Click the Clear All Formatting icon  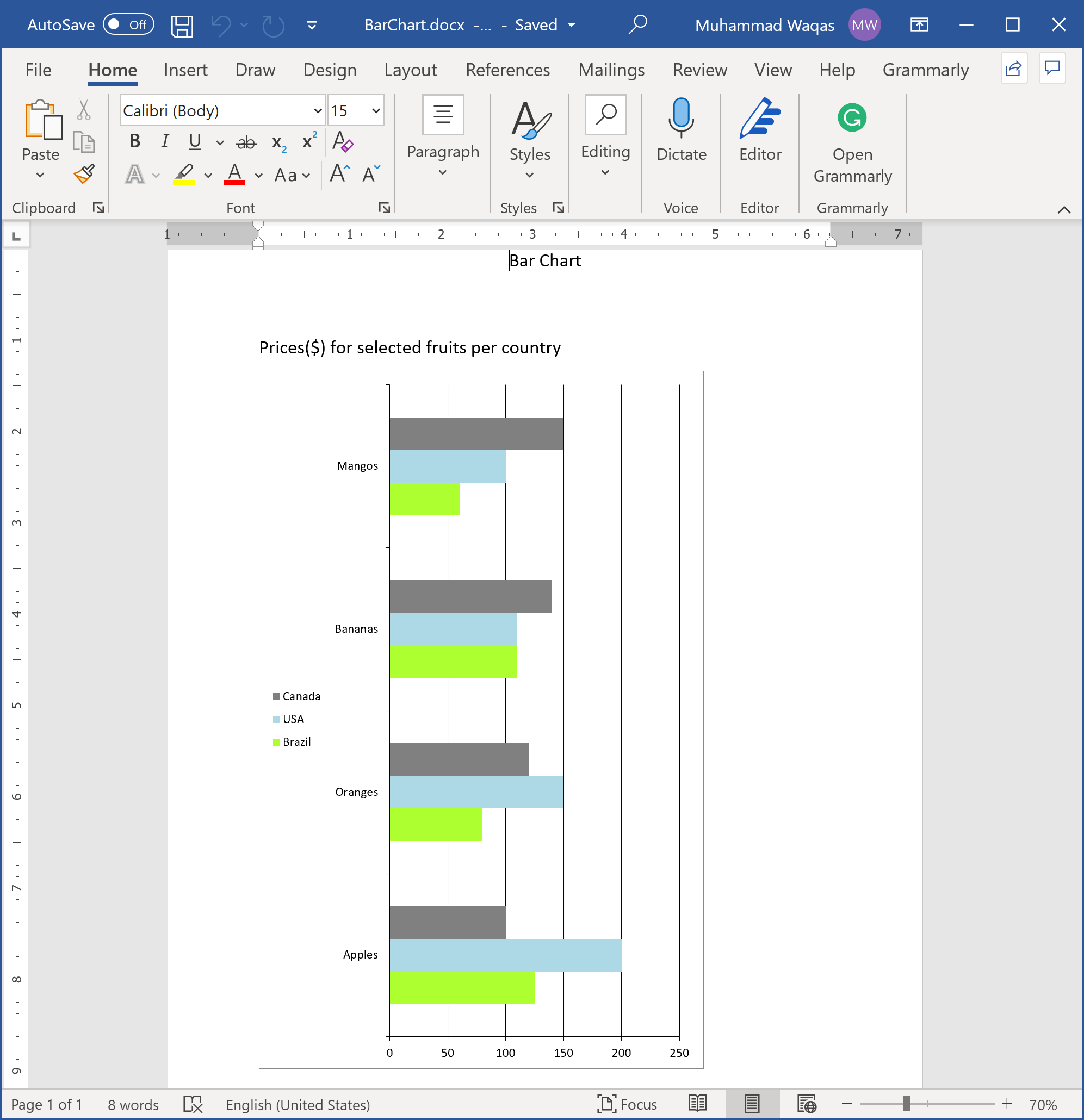[343, 142]
